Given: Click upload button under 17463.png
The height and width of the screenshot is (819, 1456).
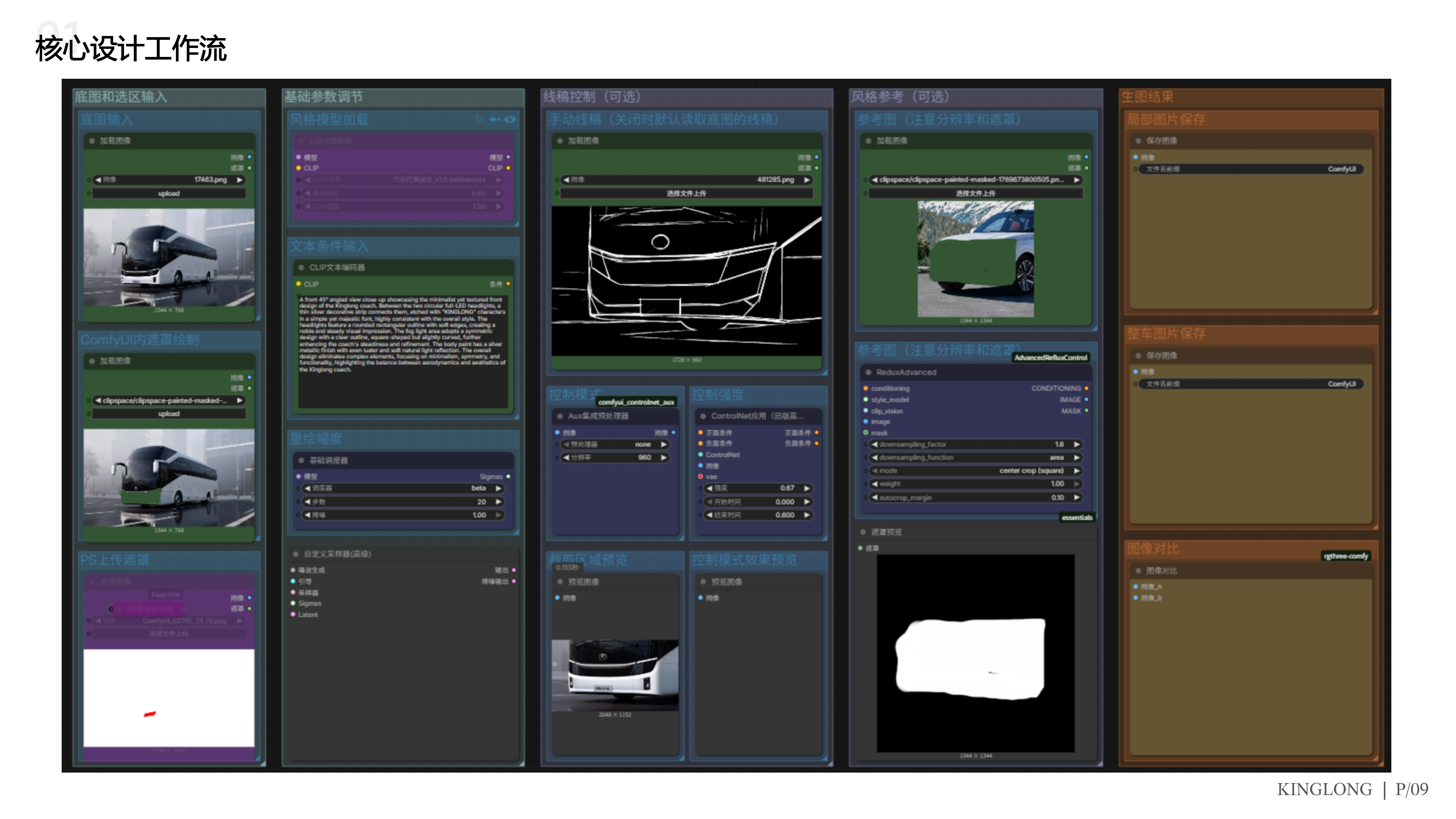Looking at the screenshot, I should coord(169,193).
